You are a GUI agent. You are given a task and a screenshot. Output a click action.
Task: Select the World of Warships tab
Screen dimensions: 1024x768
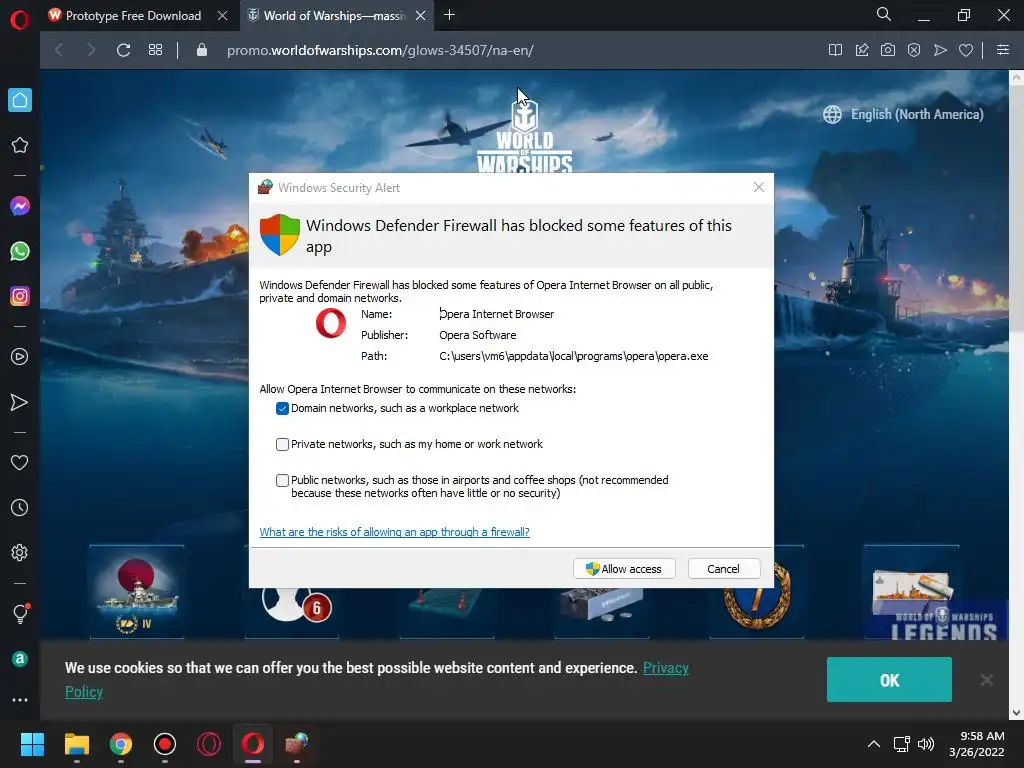pyautogui.click(x=335, y=16)
